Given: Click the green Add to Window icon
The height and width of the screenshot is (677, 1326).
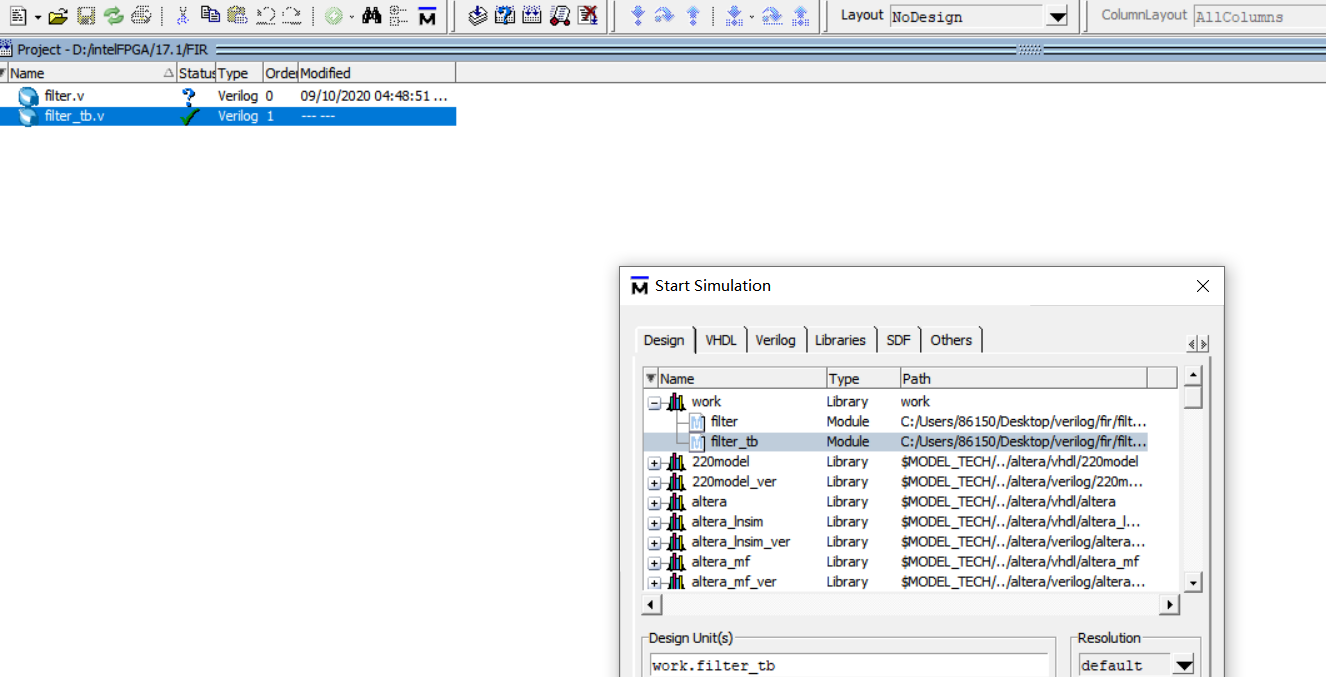Looking at the screenshot, I should pyautogui.click(x=333, y=16).
